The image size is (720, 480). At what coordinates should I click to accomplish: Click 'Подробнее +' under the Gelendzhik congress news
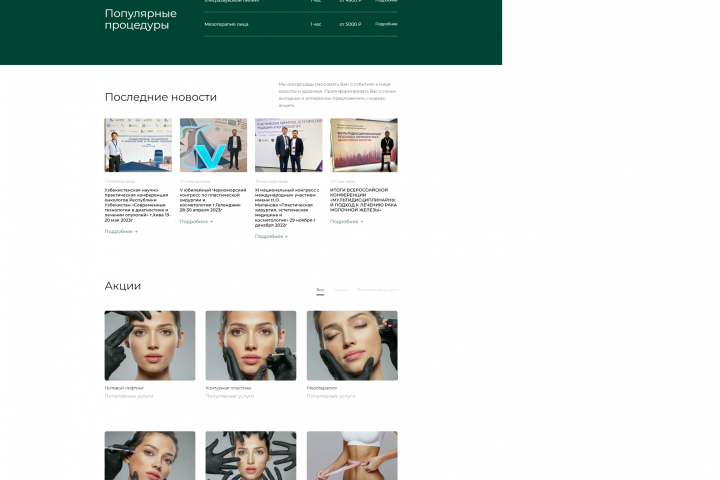pos(197,221)
